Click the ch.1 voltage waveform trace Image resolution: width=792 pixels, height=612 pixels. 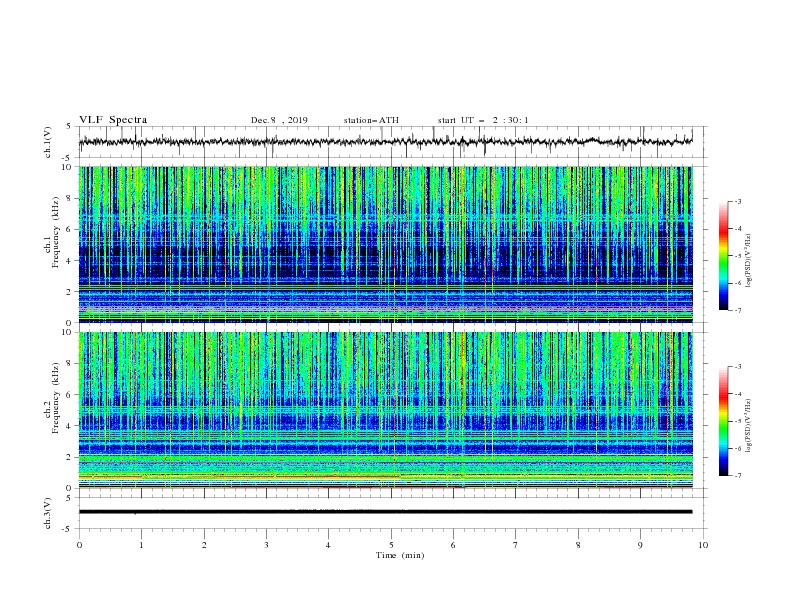pyautogui.click(x=385, y=142)
